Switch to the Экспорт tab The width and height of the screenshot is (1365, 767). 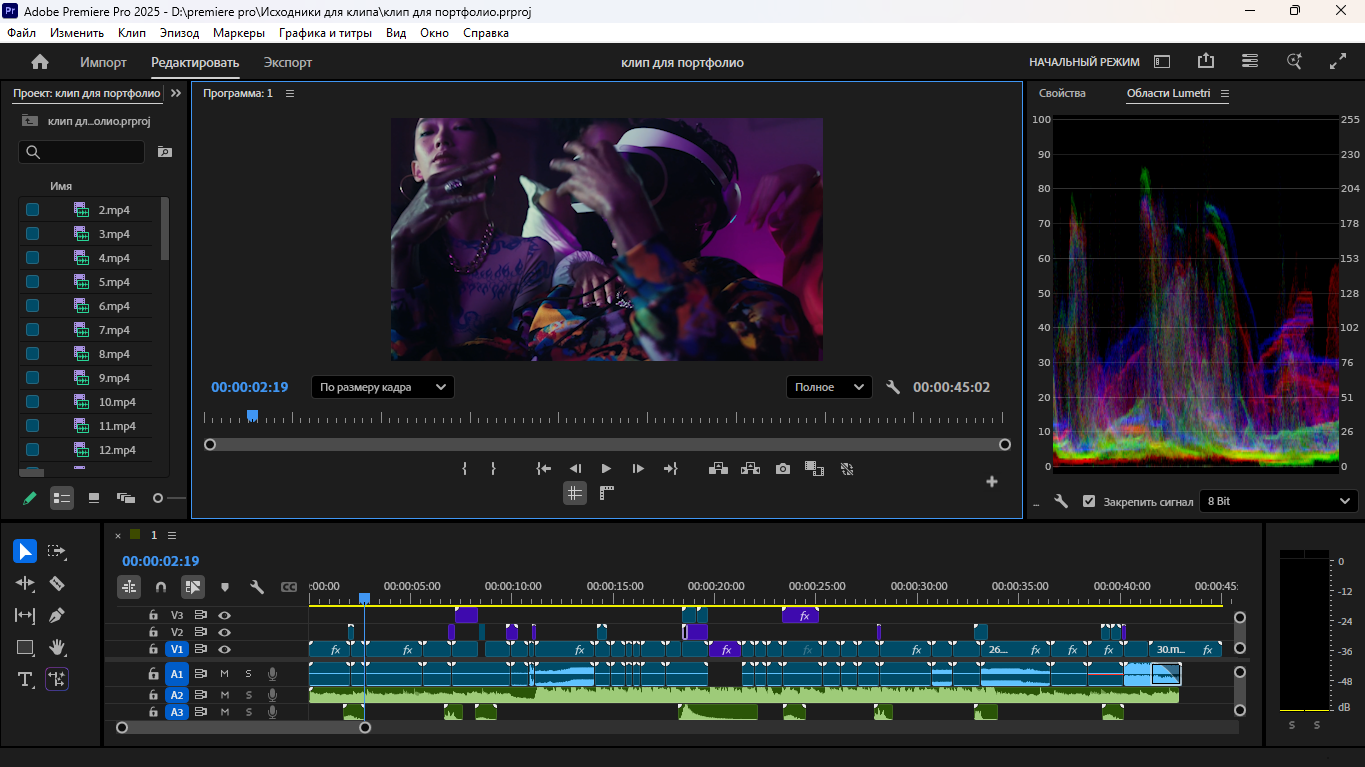coord(288,62)
